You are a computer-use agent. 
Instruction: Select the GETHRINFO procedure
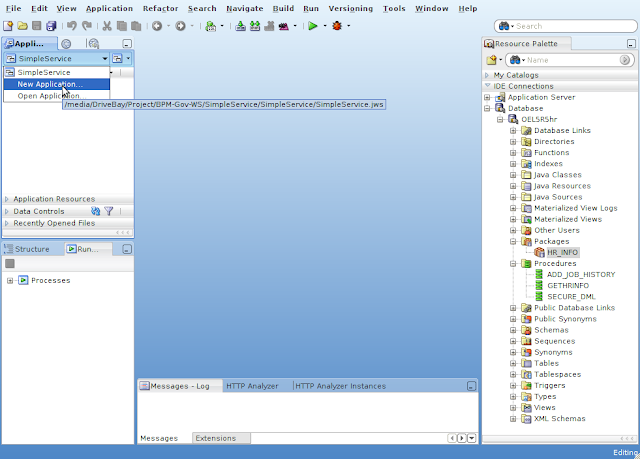click(x=568, y=286)
